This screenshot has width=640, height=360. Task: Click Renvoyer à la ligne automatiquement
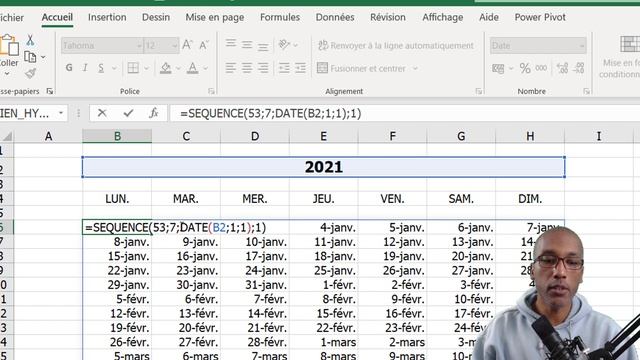pyautogui.click(x=396, y=45)
